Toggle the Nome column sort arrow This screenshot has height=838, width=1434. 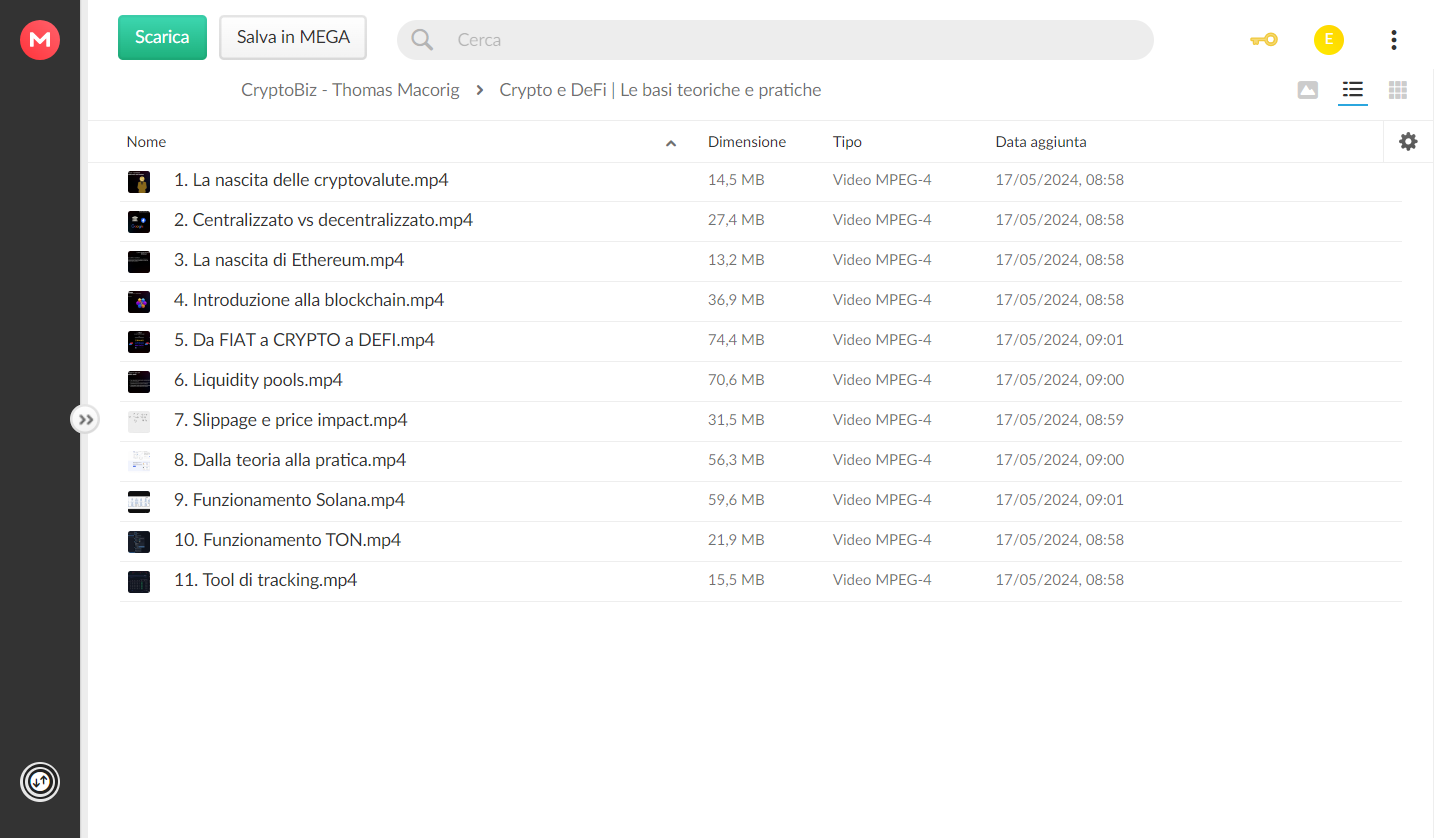(x=671, y=143)
